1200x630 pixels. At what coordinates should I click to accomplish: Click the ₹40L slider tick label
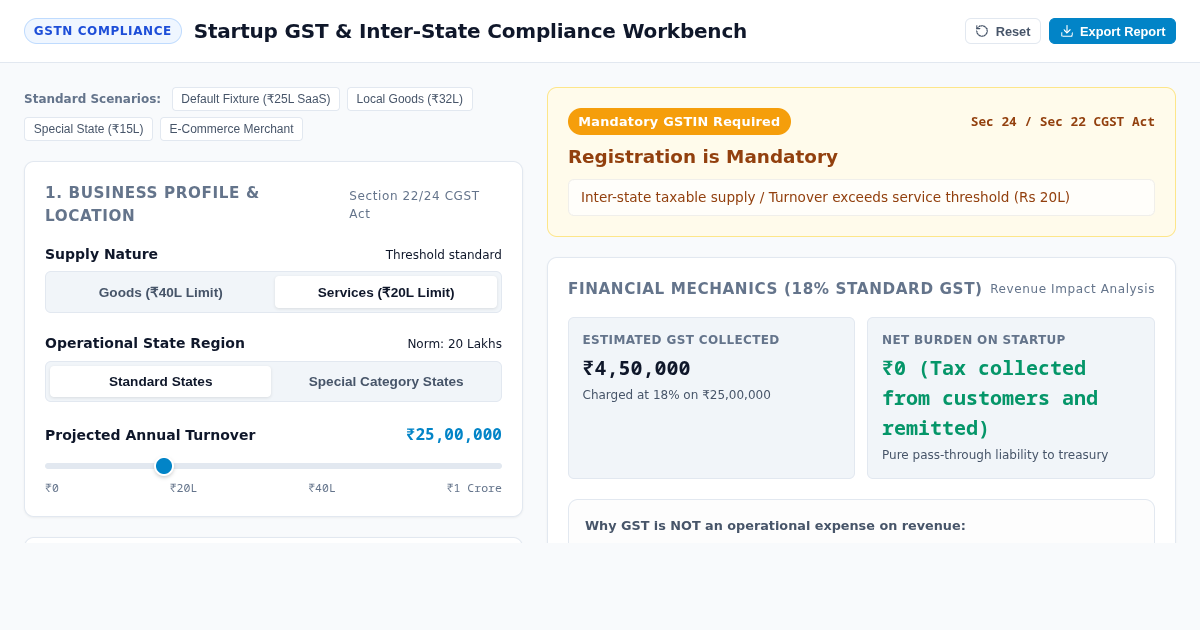pos(322,489)
